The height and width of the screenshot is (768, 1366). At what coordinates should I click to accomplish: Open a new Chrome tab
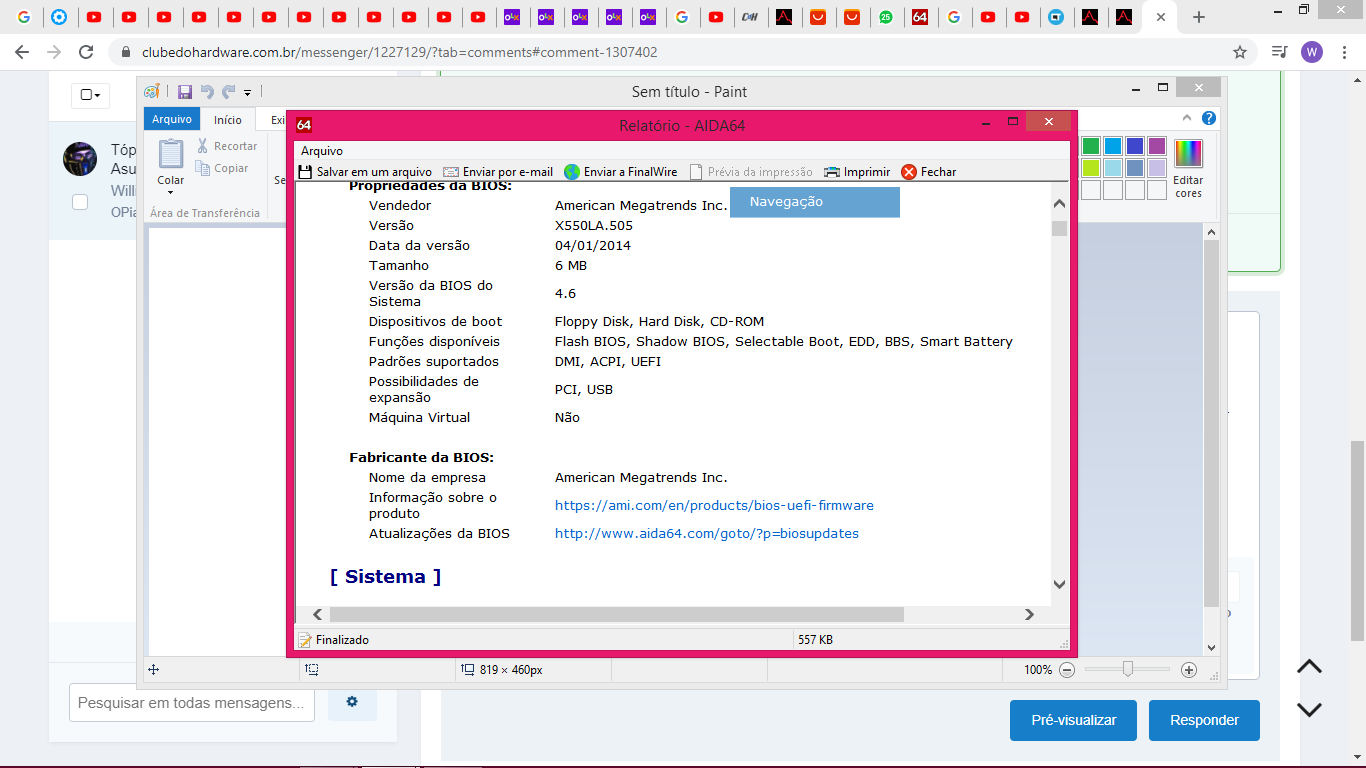[1199, 17]
